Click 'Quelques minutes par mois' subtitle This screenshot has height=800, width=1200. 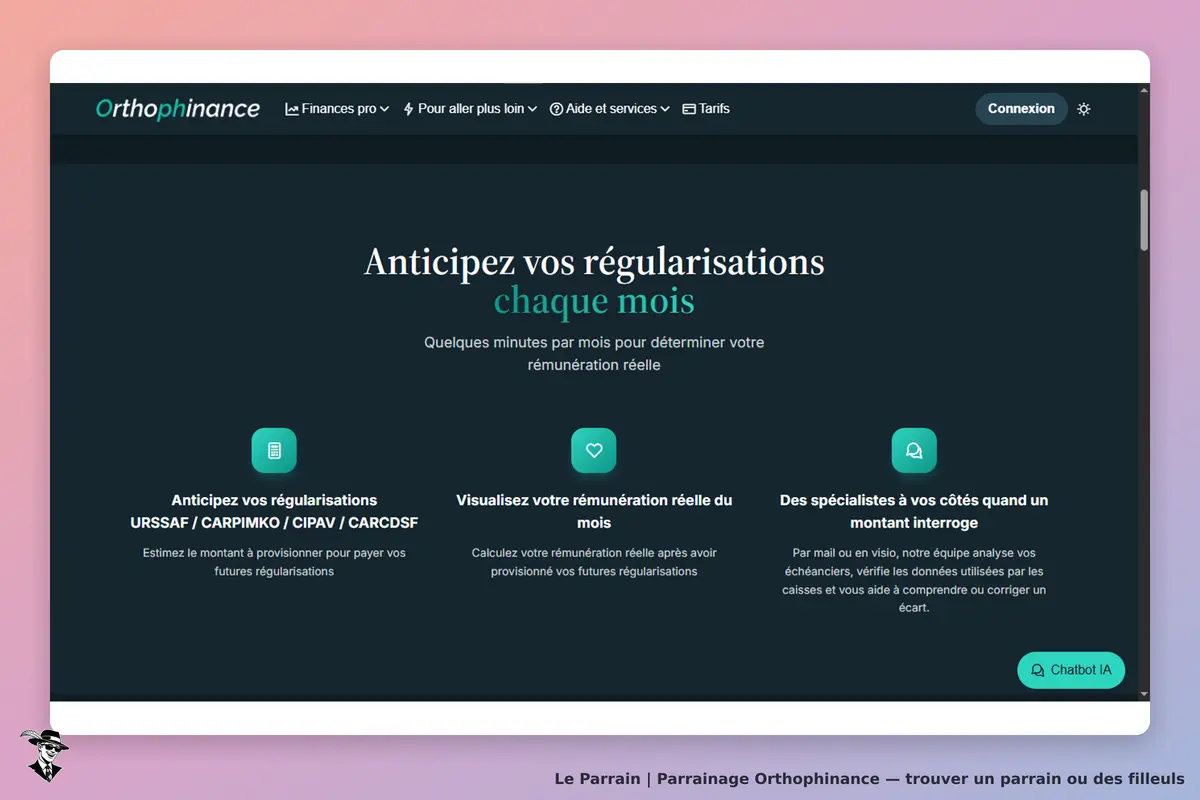pos(594,354)
